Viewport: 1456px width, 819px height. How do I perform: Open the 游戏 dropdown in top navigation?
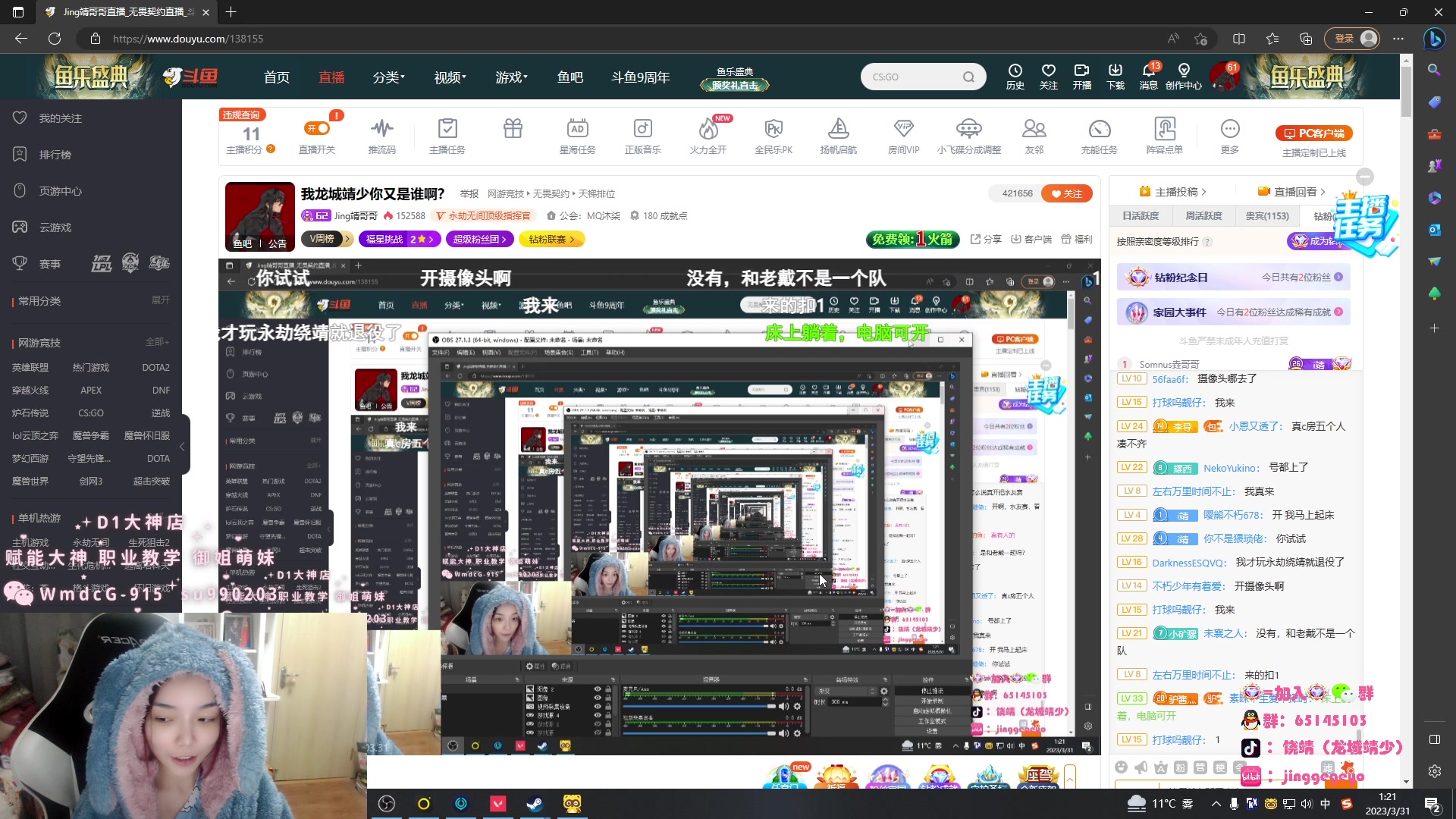pos(511,77)
